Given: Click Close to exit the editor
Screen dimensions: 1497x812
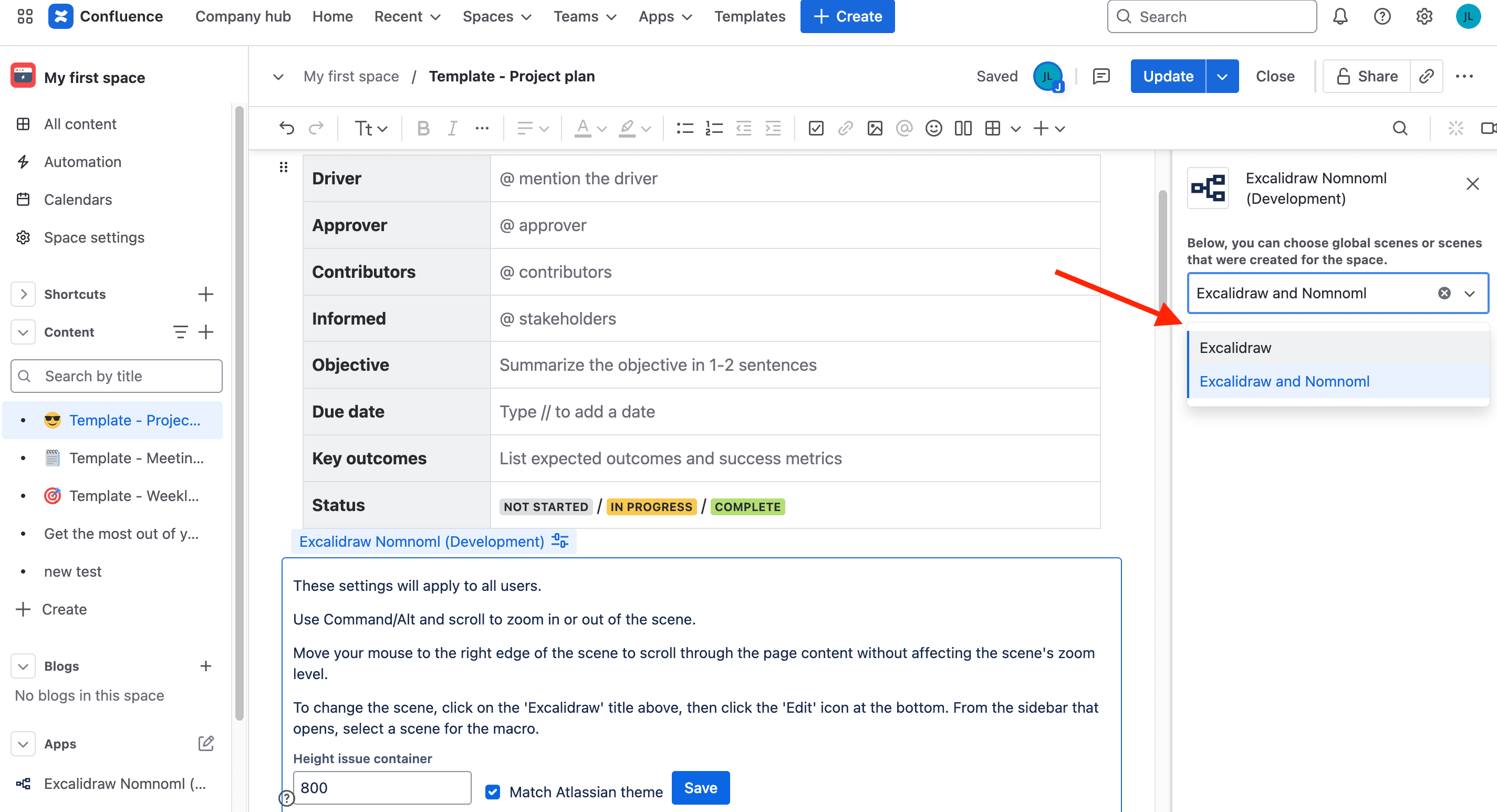Looking at the screenshot, I should pyautogui.click(x=1275, y=76).
